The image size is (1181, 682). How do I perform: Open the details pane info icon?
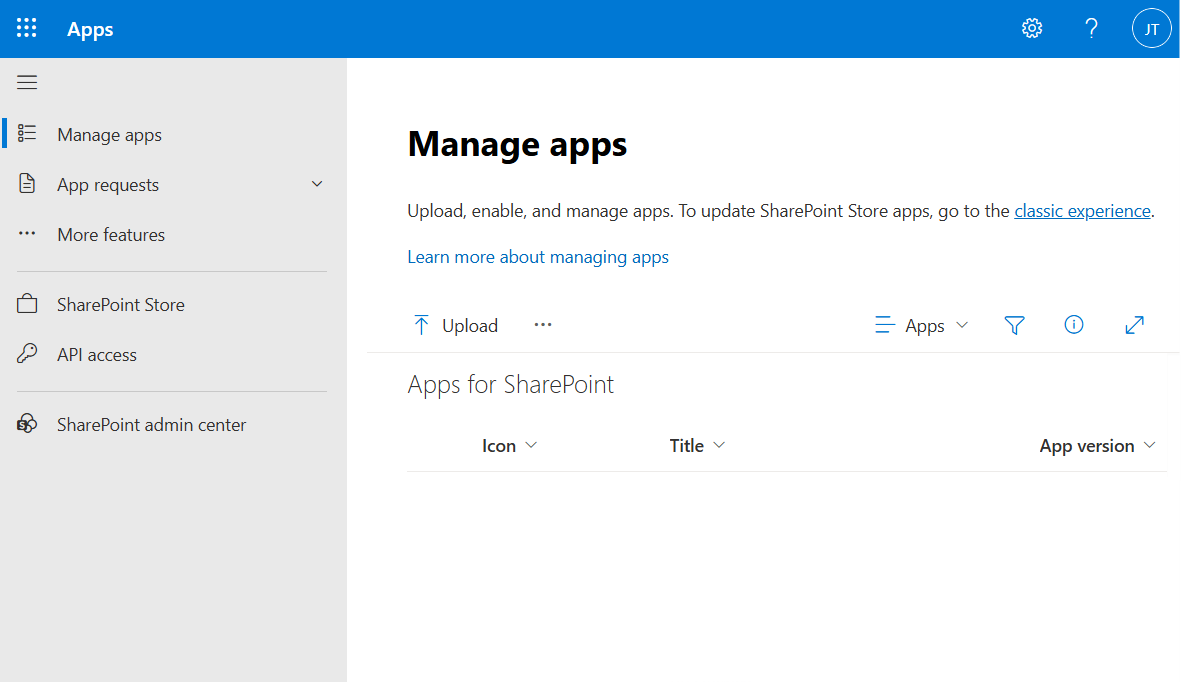point(1074,325)
